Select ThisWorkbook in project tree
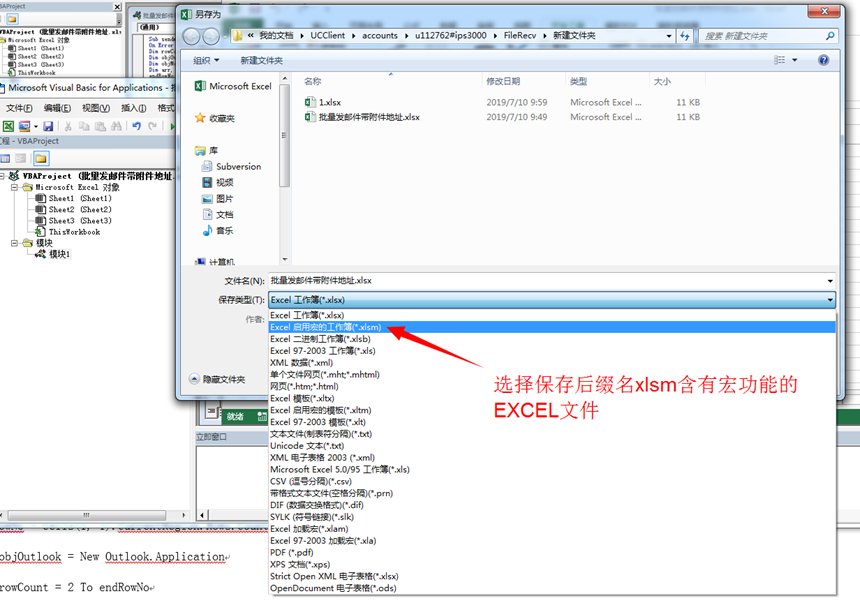860x603 pixels. tap(68, 232)
